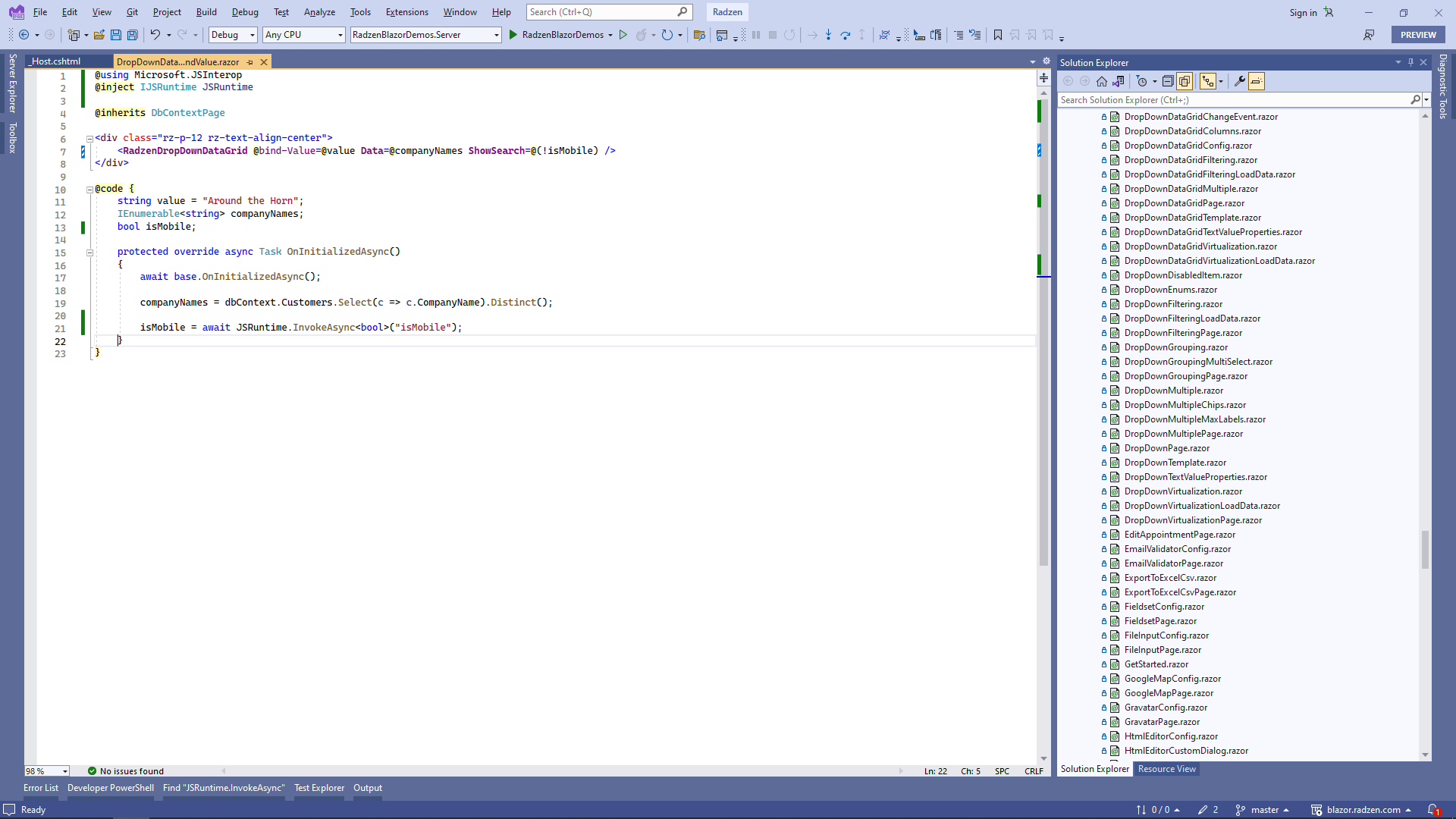The image size is (1456, 819).
Task: Open the File menu
Action: tap(40, 12)
